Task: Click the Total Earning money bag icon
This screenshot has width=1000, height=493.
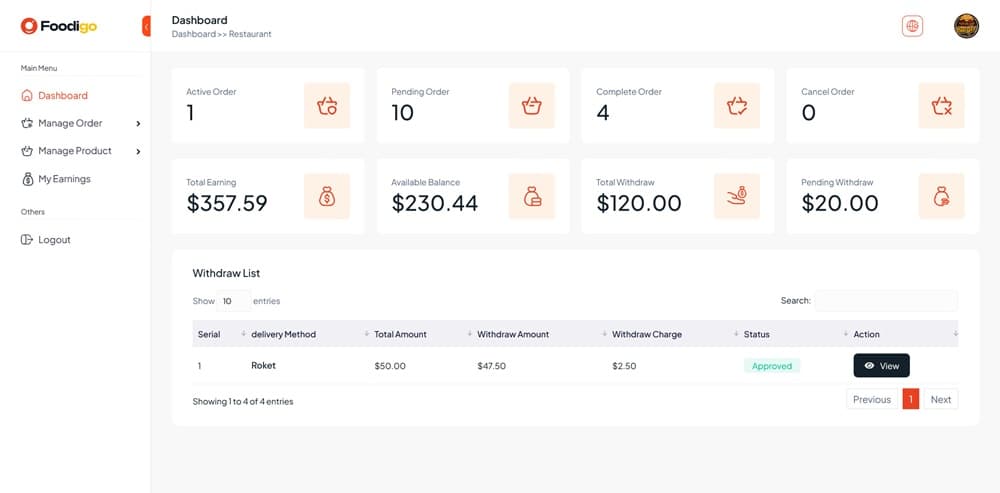Action: pyautogui.click(x=327, y=196)
